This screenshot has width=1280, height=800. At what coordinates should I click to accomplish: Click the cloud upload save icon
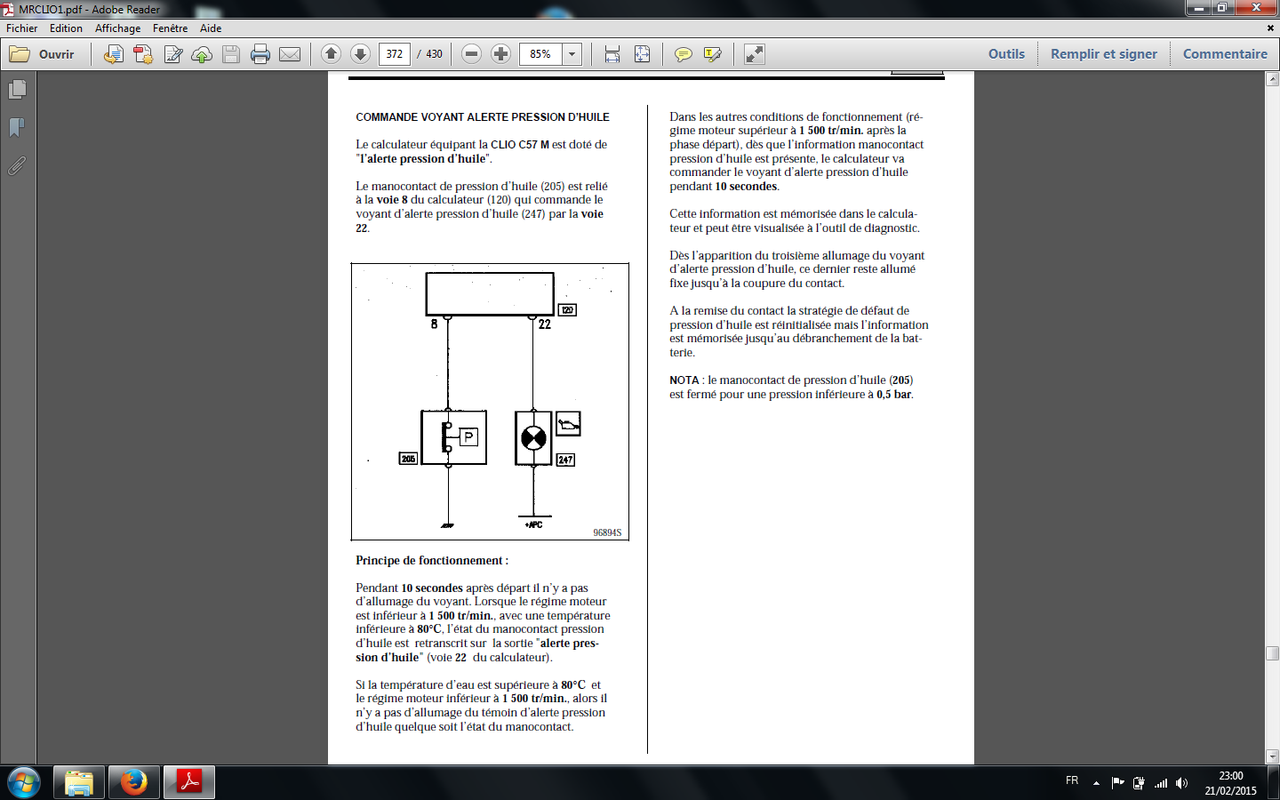click(x=202, y=54)
